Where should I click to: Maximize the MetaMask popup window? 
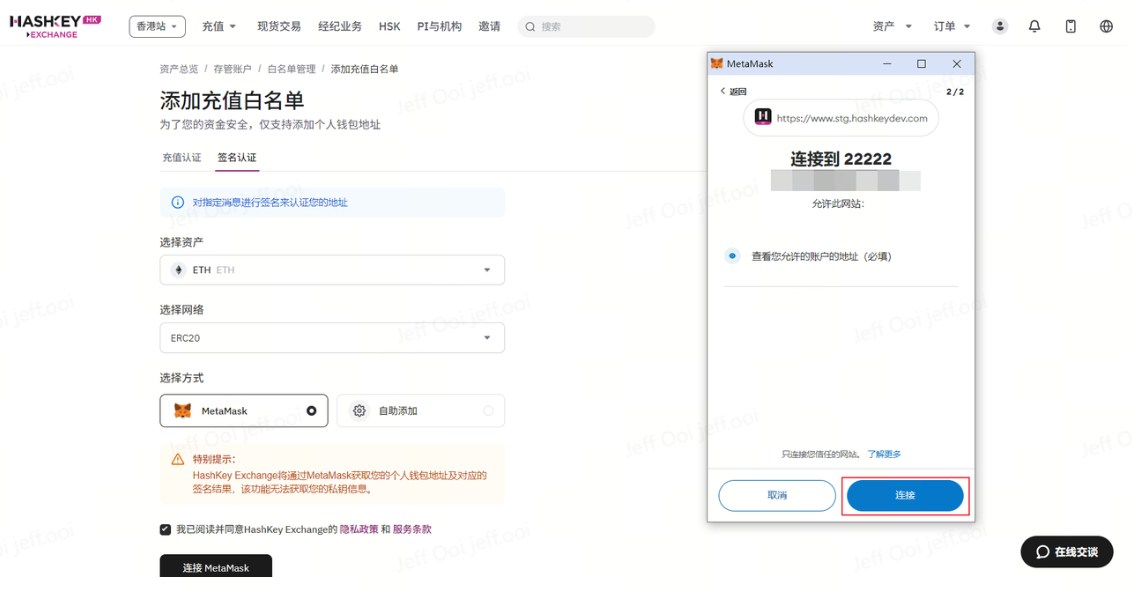point(921,64)
